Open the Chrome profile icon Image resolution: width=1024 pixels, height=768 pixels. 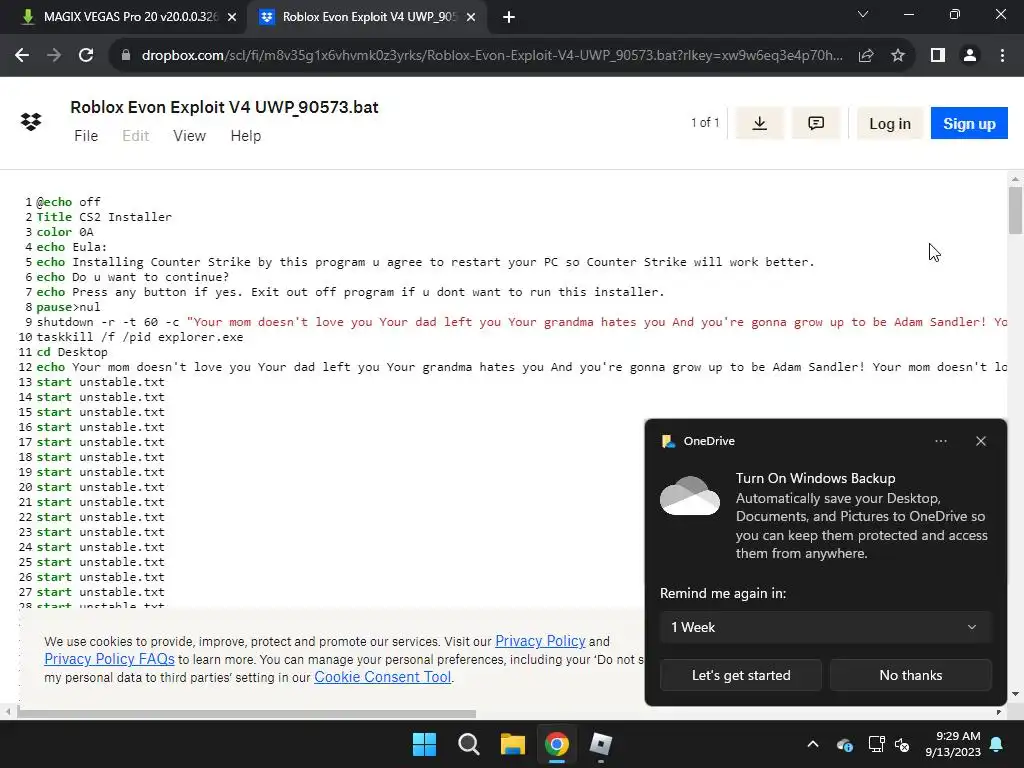(970, 56)
